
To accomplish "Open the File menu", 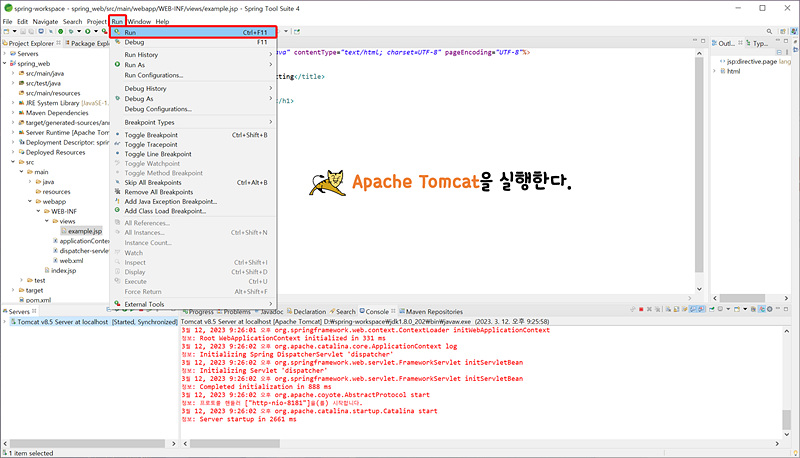I will click(7, 21).
